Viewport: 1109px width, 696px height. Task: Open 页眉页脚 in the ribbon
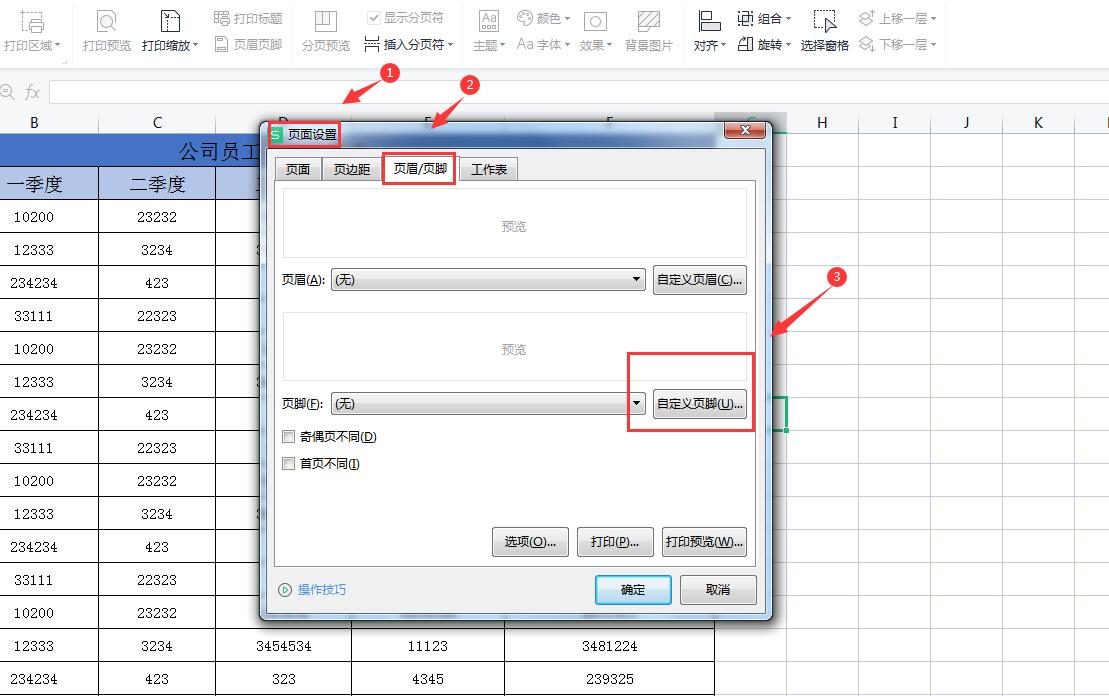pos(248,45)
